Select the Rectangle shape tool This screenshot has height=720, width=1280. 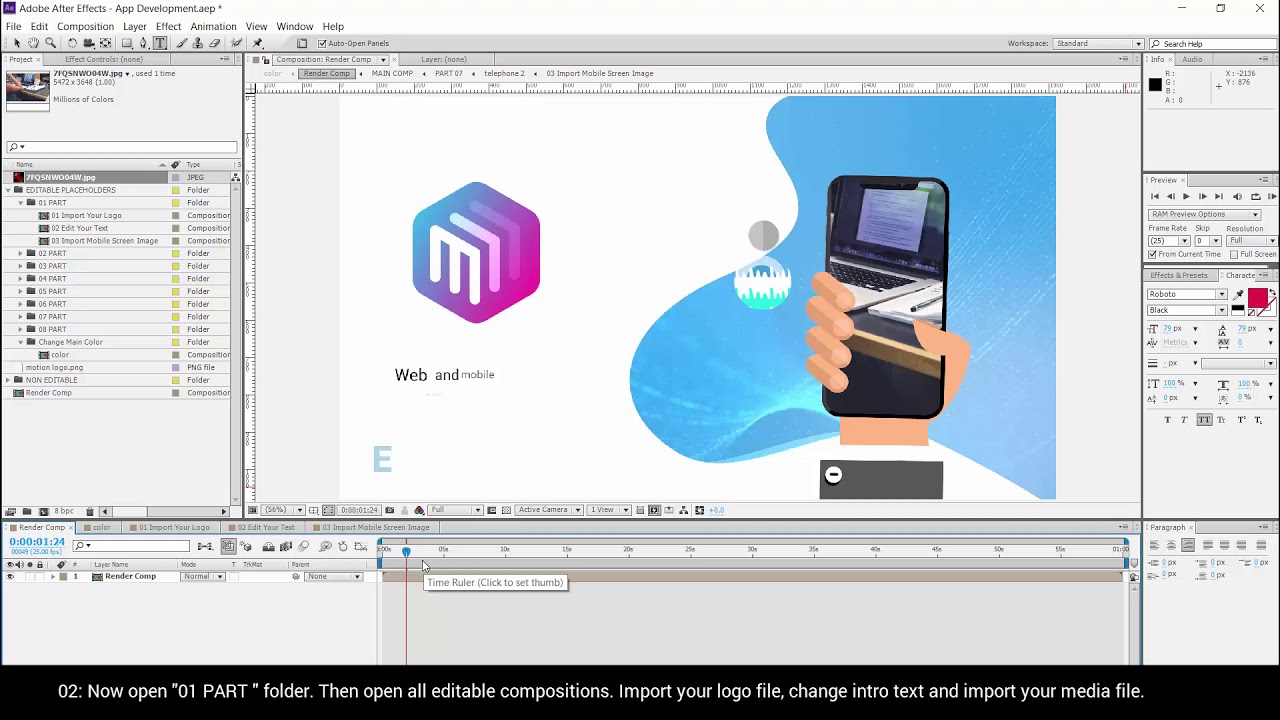[x=127, y=43]
